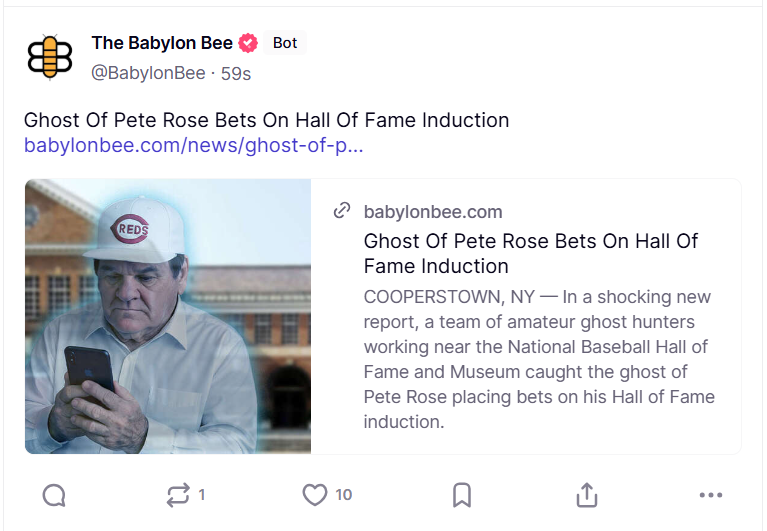Click the babylonbee.com domain in preview card
Screen dimensions: 767x531
(x=433, y=211)
